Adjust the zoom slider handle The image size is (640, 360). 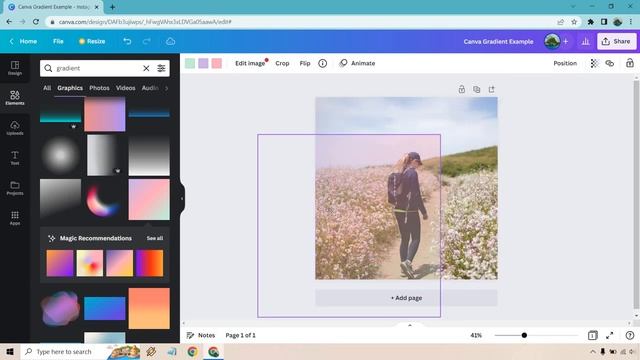pos(524,335)
